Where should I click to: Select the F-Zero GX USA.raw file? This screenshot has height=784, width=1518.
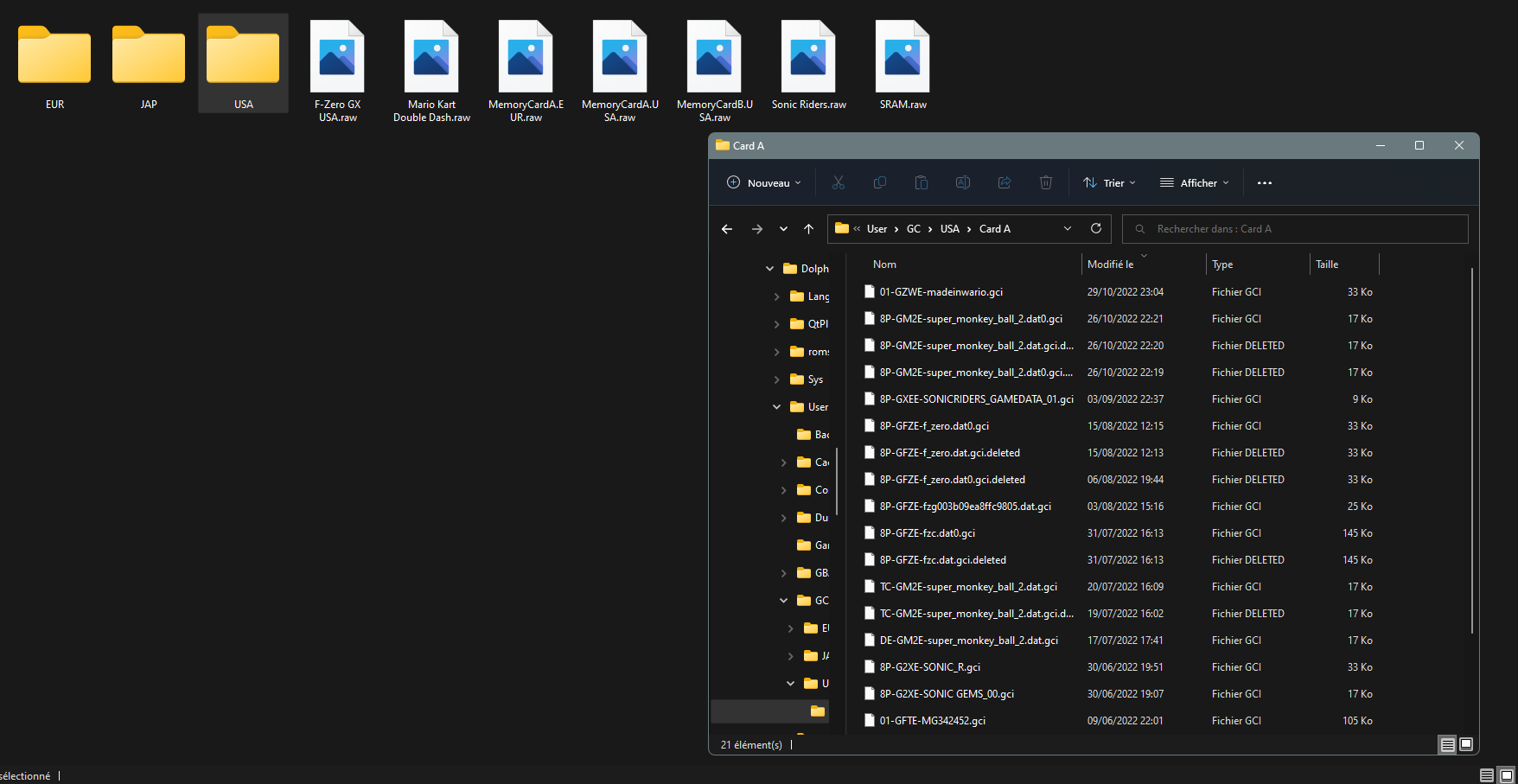click(337, 71)
